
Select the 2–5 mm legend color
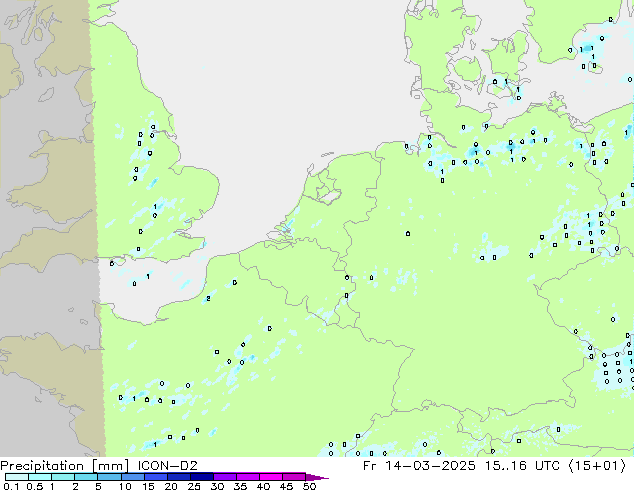click(86, 477)
